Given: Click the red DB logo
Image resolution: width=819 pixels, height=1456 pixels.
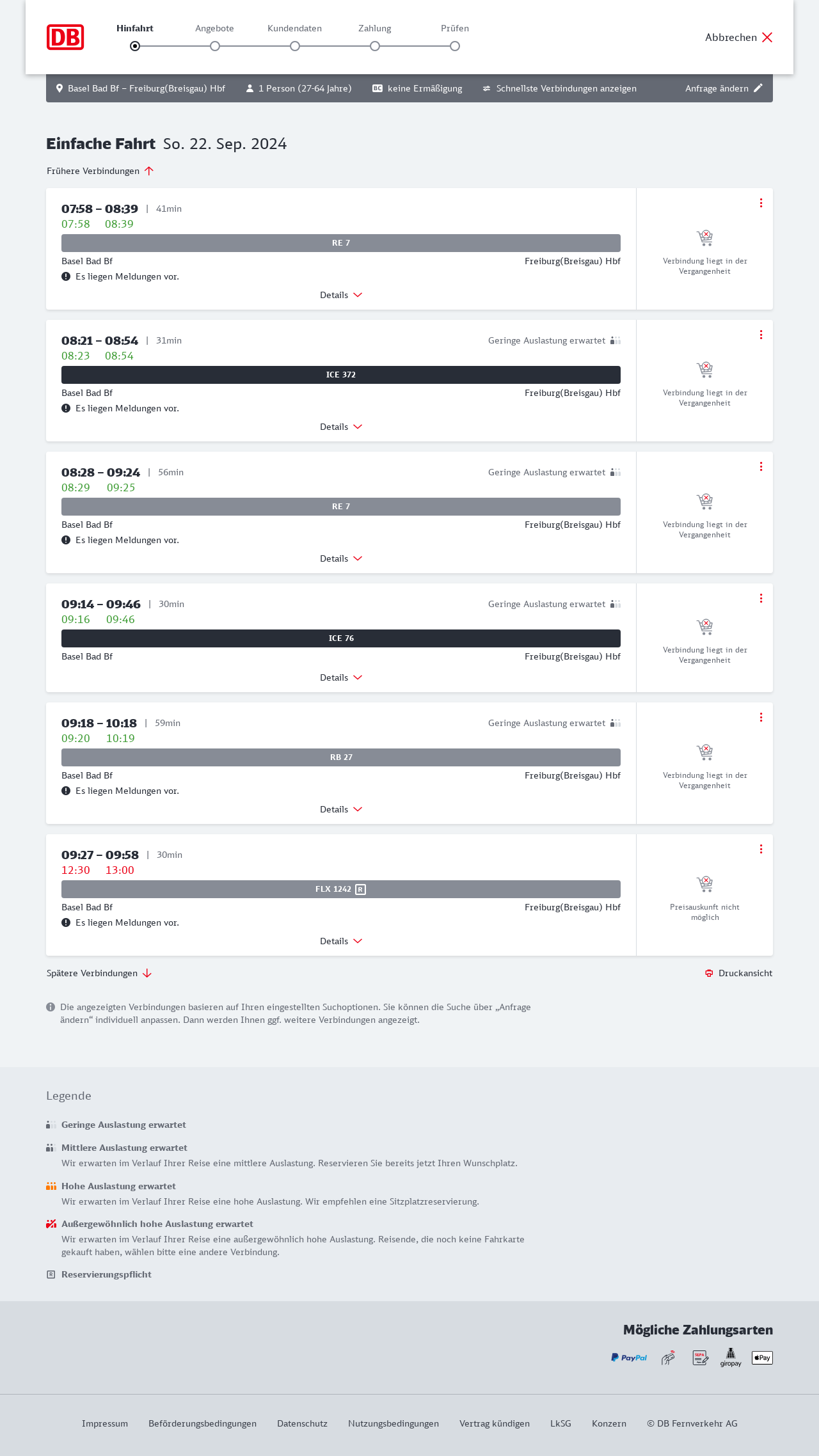Looking at the screenshot, I should (x=65, y=37).
